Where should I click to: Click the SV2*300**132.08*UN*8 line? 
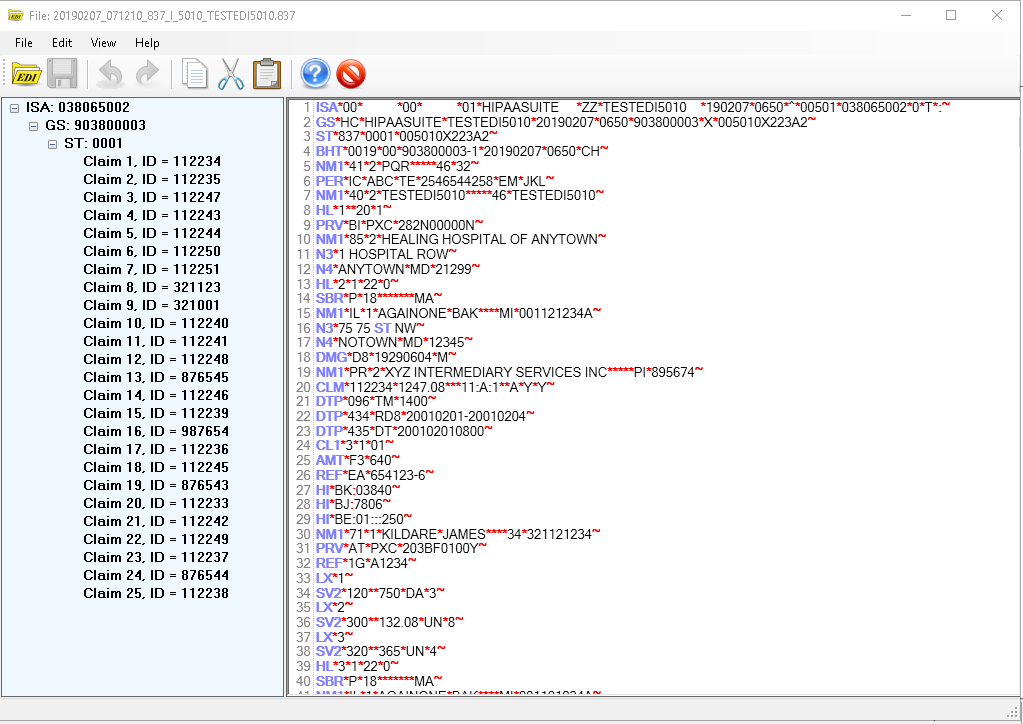(x=389, y=622)
